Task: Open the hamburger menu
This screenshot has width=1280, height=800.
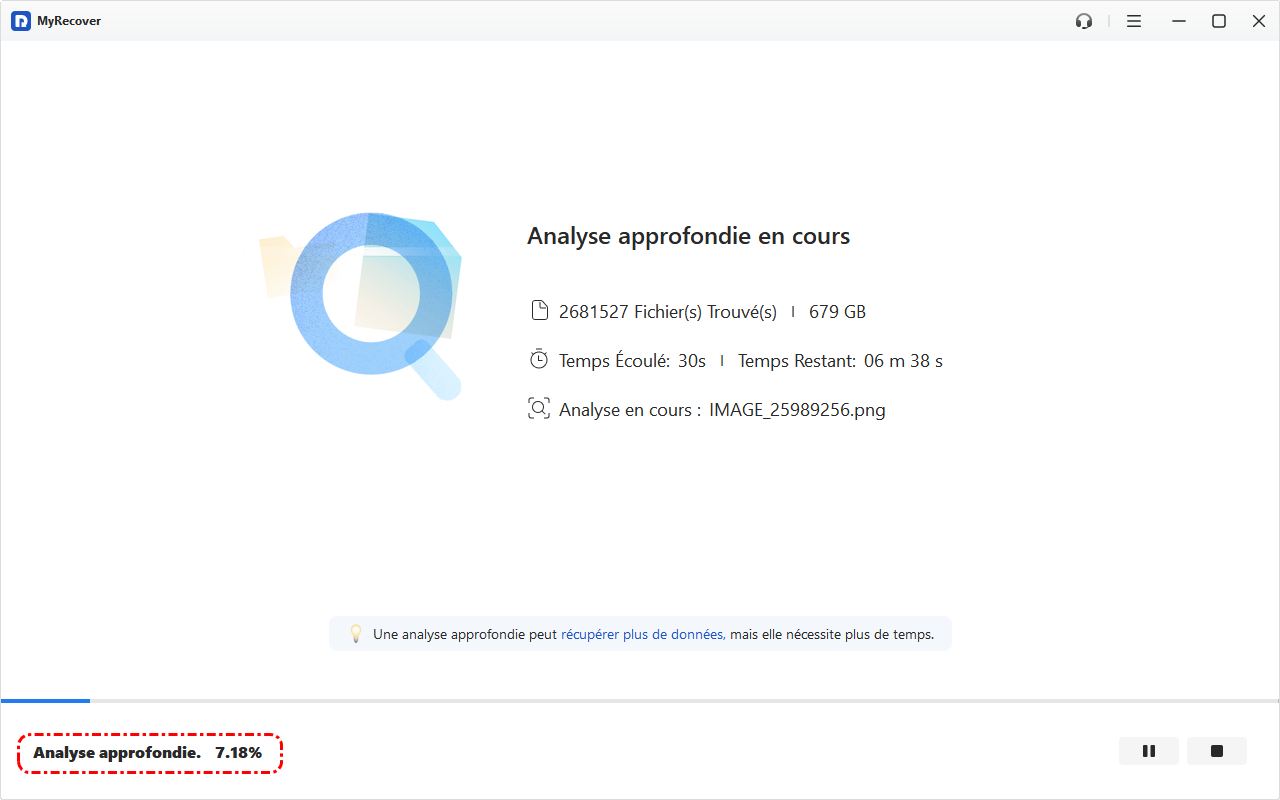Action: (x=1134, y=21)
